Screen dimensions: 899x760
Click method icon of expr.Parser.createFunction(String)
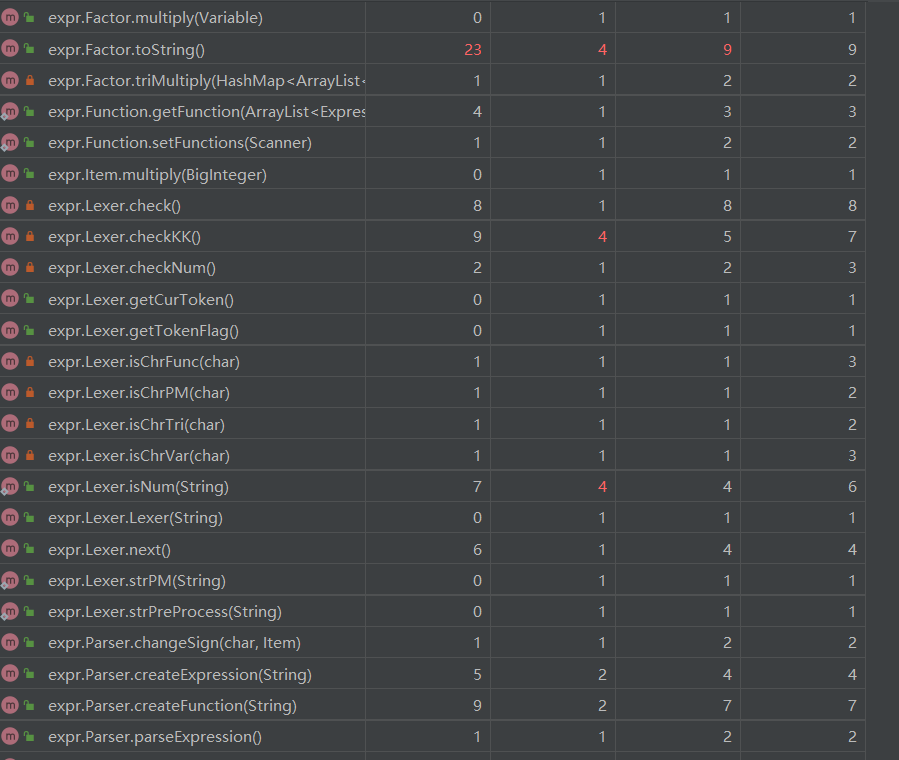click(x=10, y=705)
